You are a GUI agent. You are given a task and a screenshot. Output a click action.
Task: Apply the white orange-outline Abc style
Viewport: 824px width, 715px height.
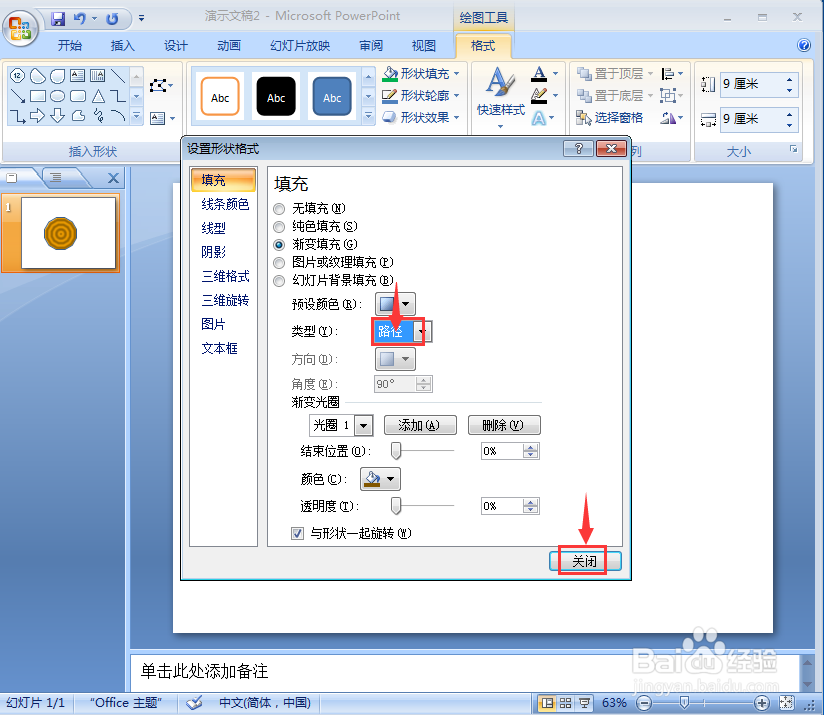pyautogui.click(x=220, y=97)
